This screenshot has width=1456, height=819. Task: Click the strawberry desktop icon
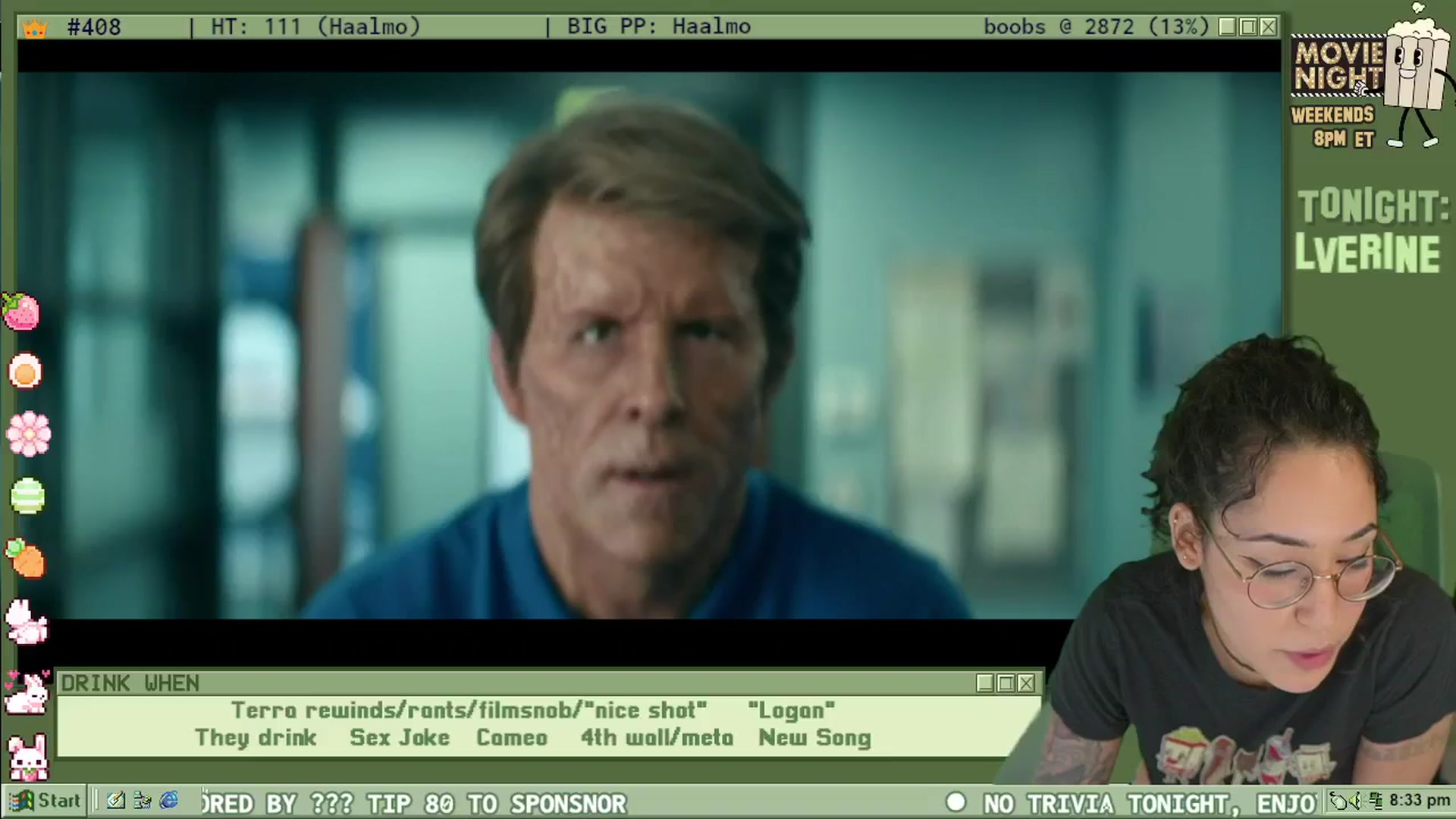pos(21,311)
